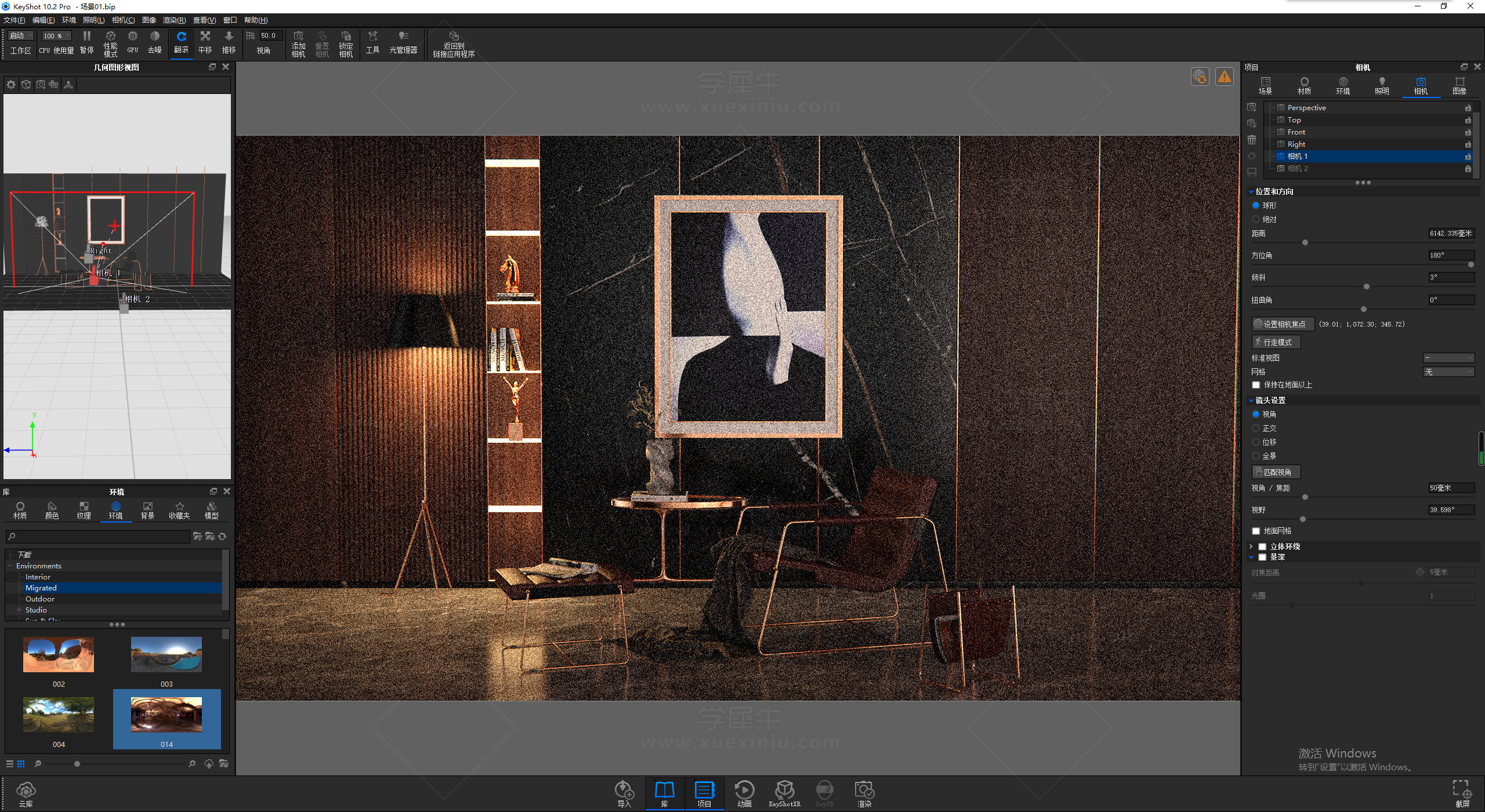Viewport: 1485px width, 812px height.
Task: Open the File menu
Action: 14,20
